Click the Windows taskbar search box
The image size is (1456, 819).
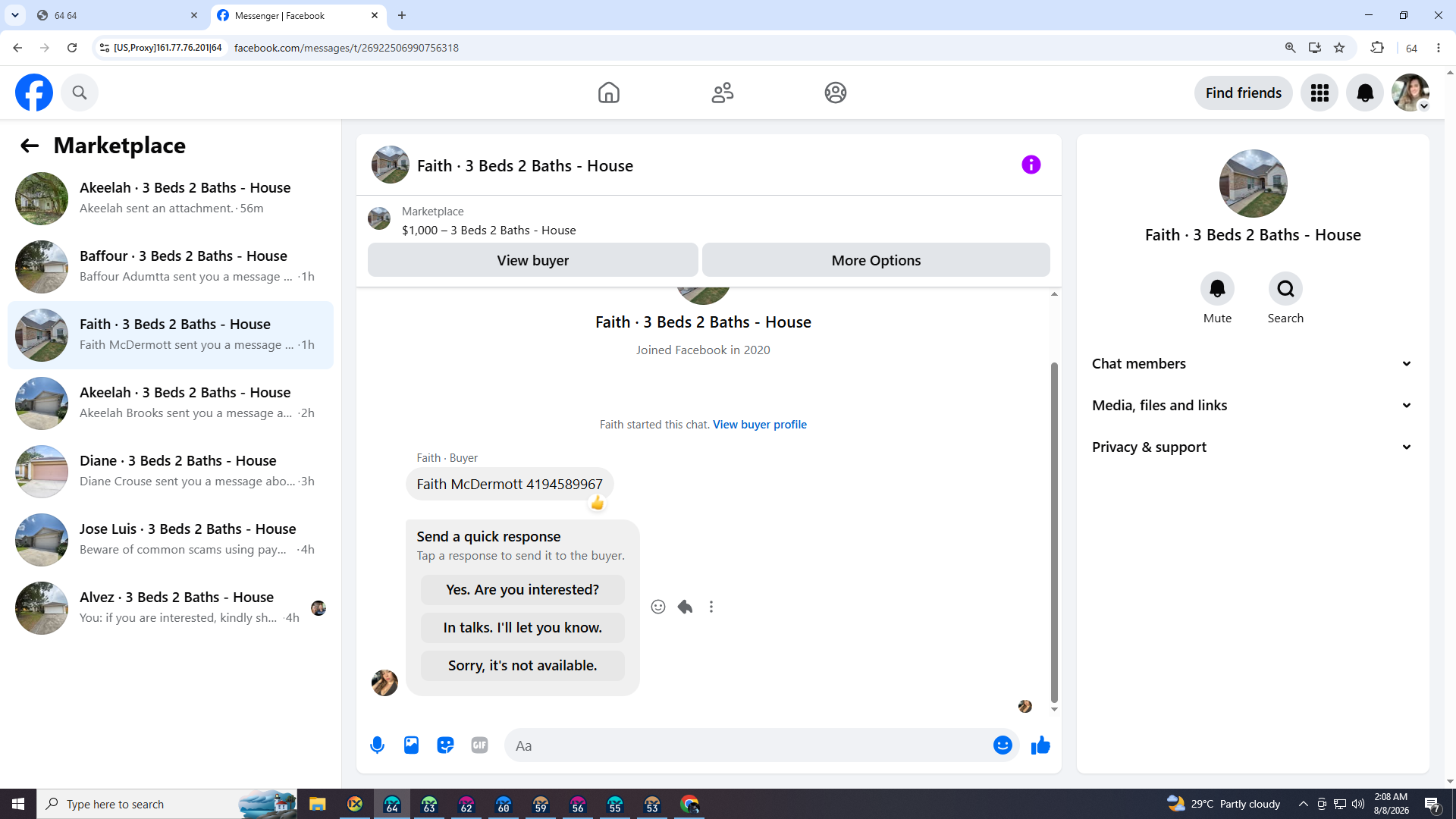pyautogui.click(x=167, y=804)
